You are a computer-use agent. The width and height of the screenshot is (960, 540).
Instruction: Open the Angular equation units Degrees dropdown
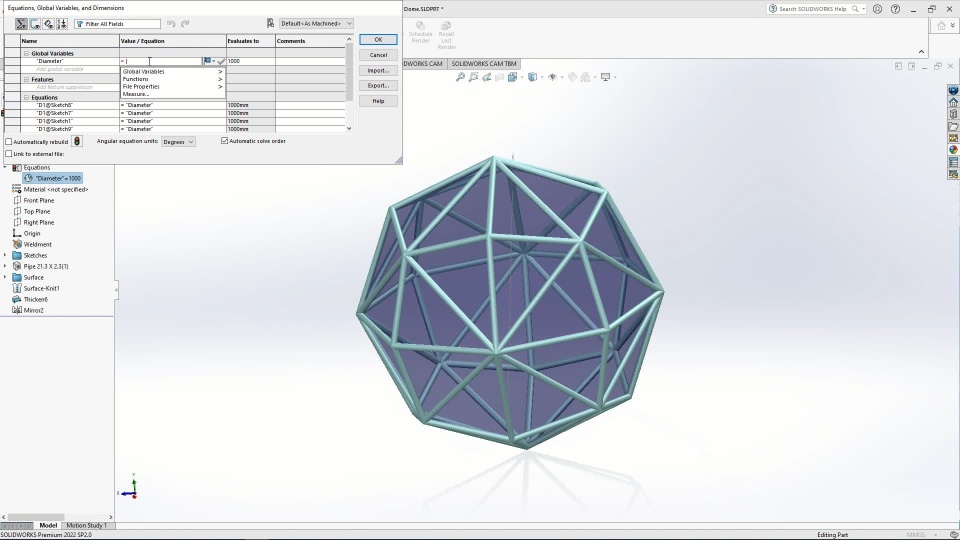[x=178, y=141]
